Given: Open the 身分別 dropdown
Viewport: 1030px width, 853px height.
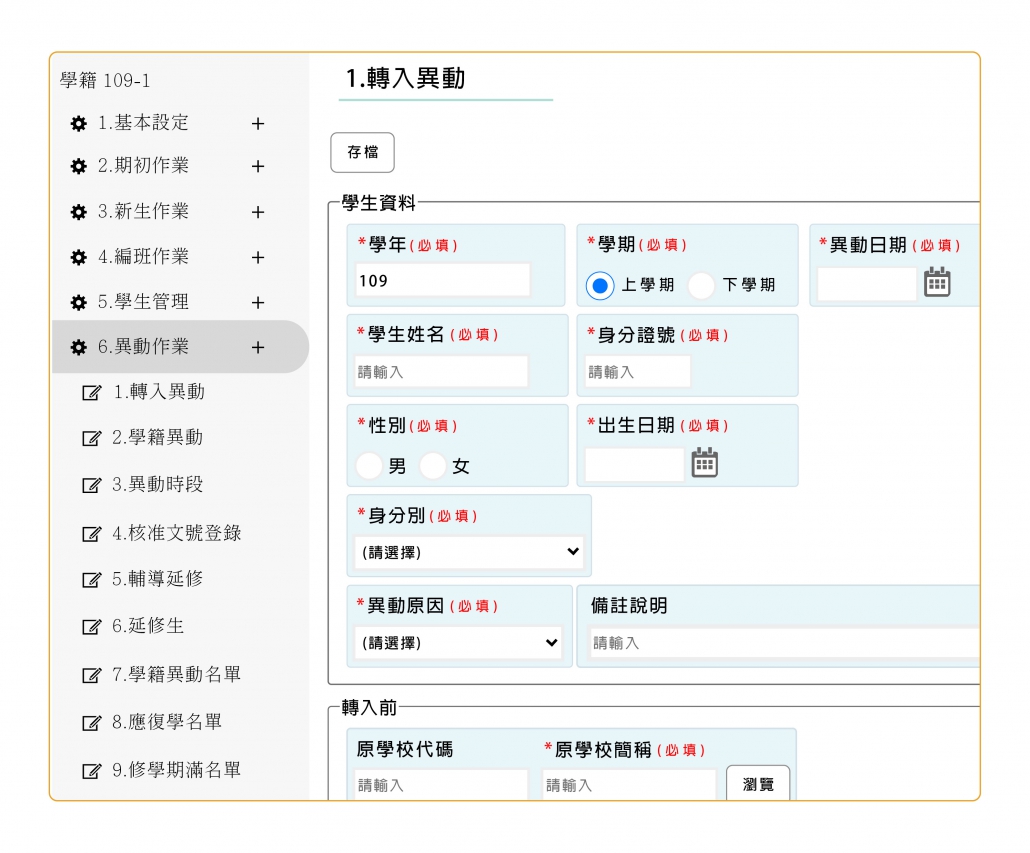Looking at the screenshot, I should [x=469, y=552].
